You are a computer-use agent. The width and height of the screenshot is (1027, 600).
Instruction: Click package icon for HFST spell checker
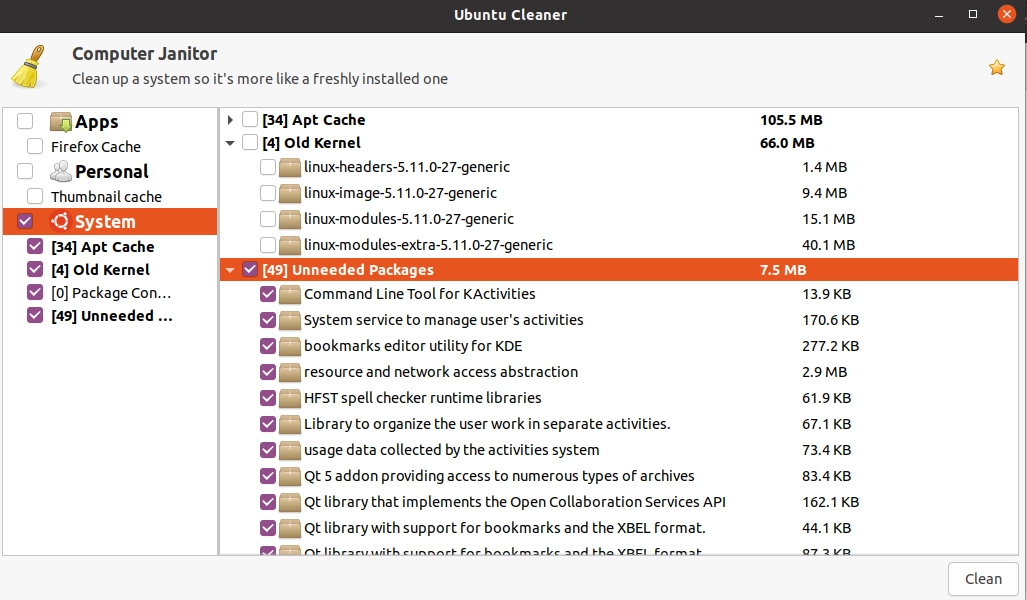[290, 398]
